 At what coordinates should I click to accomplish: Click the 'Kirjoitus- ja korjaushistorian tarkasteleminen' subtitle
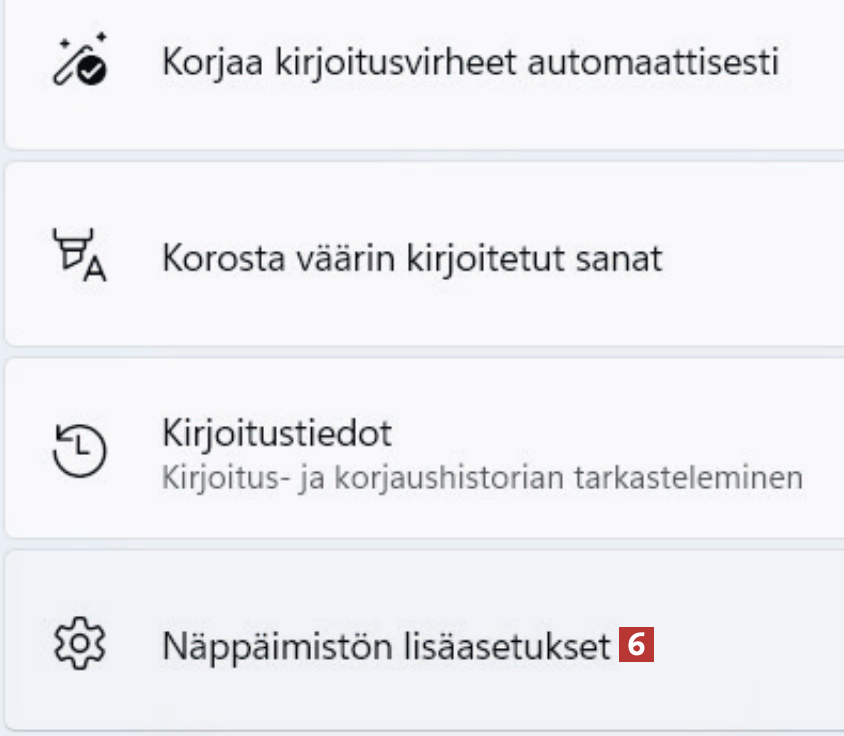[x=482, y=477]
